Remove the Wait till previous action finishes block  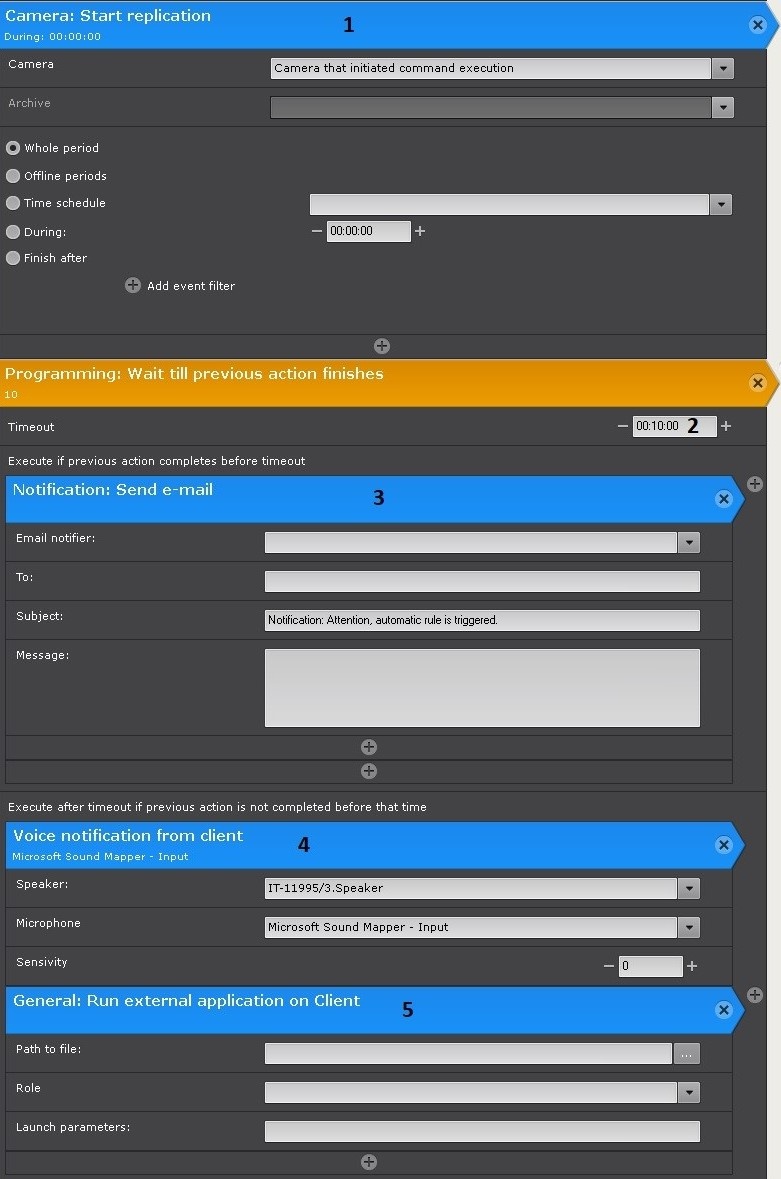tap(757, 383)
